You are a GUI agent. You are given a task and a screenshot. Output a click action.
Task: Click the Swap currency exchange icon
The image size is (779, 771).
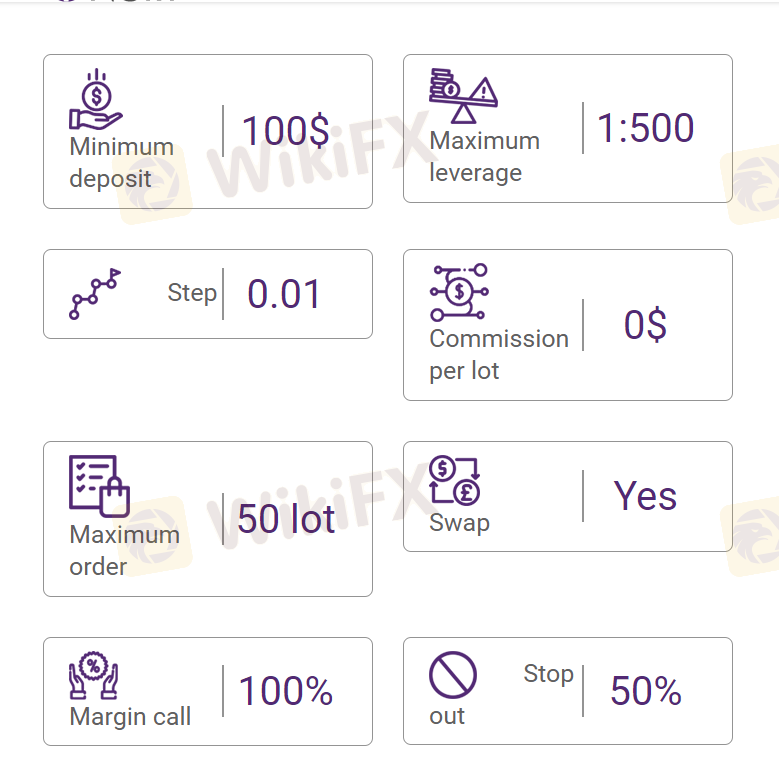[x=455, y=481]
